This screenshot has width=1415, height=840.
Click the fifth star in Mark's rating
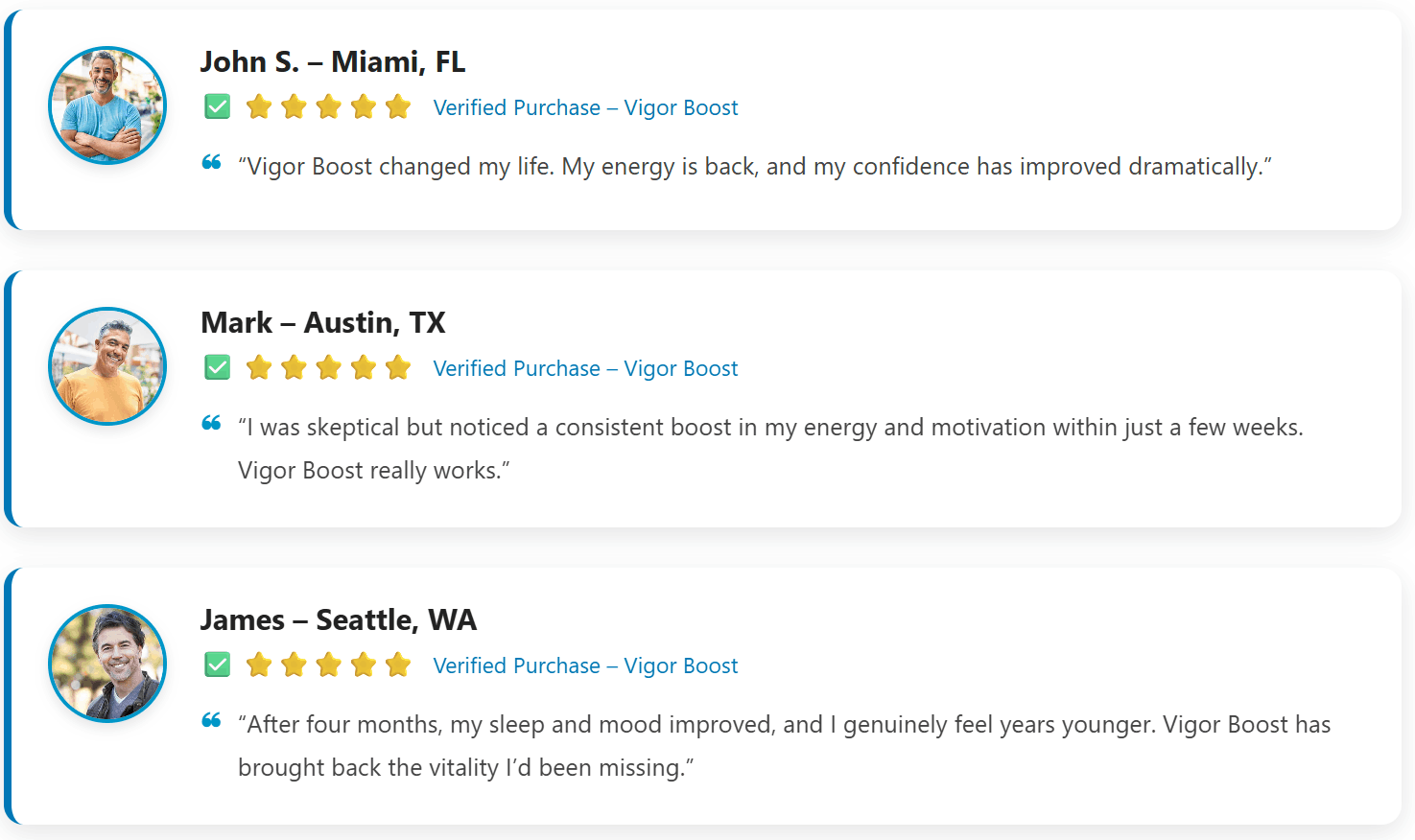[x=397, y=367]
